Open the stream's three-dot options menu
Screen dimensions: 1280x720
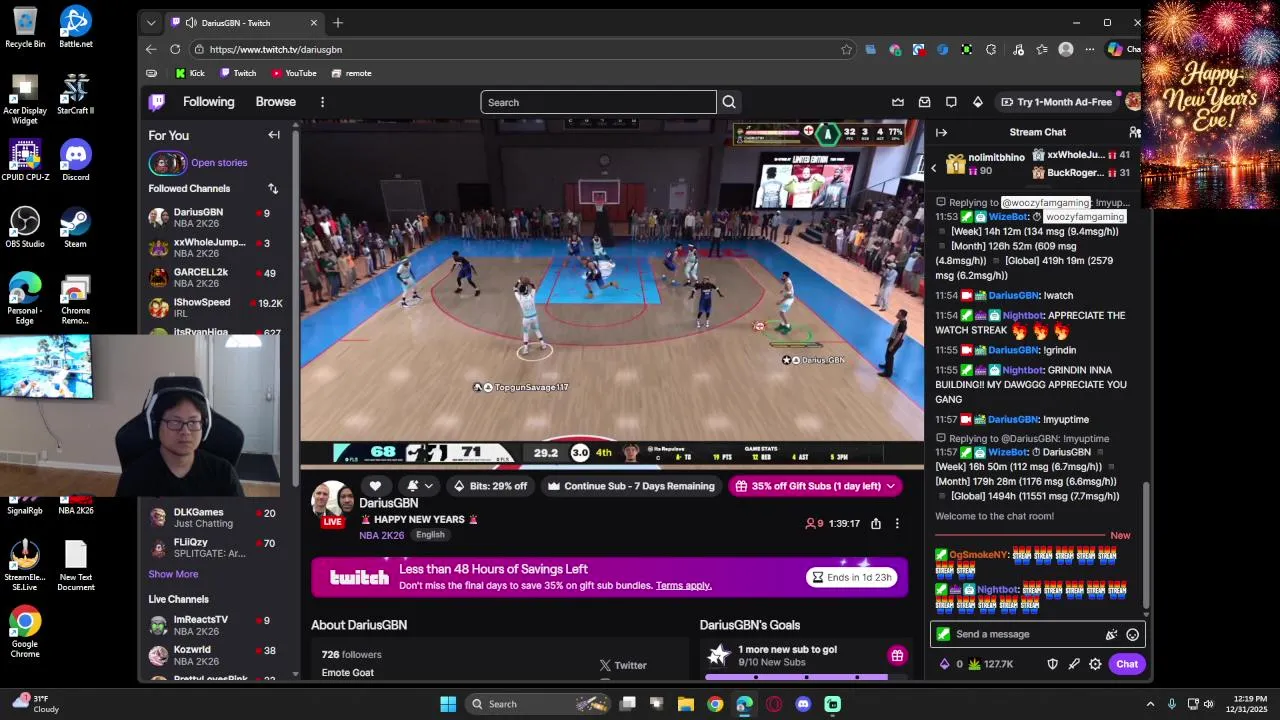click(897, 523)
